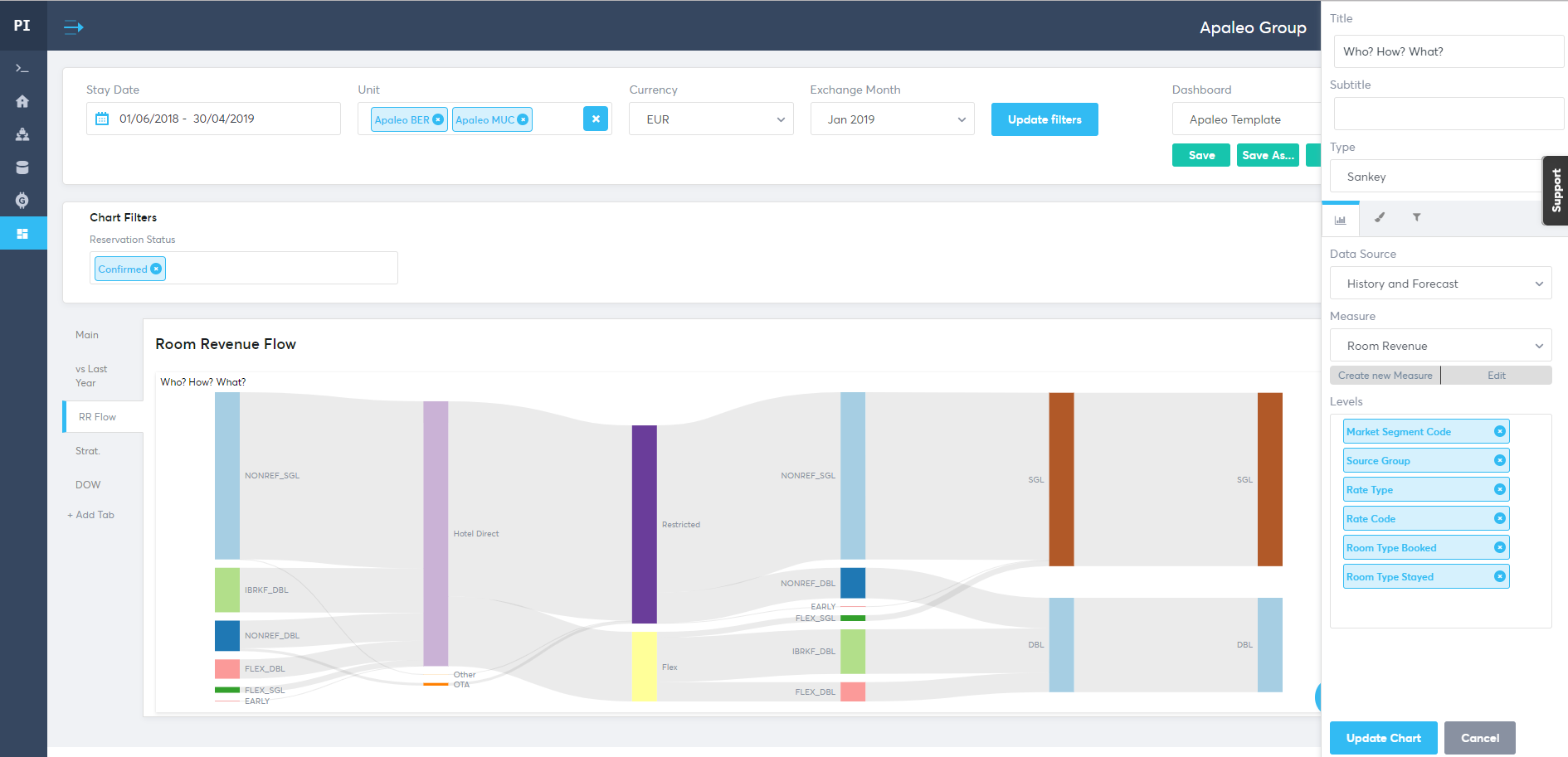Click the Save button

click(1201, 155)
